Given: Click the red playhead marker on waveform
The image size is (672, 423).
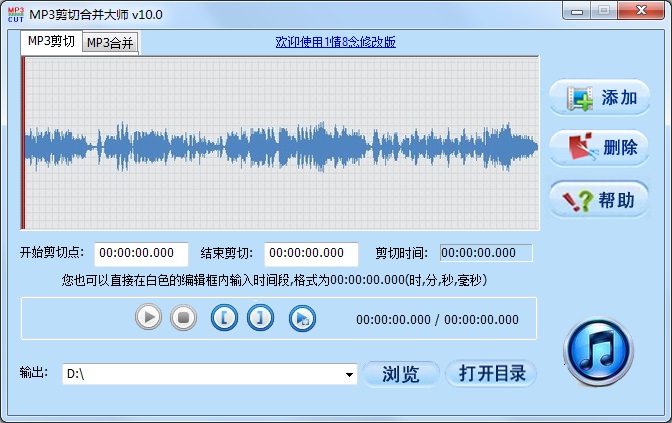Looking at the screenshot, I should click(x=23, y=143).
